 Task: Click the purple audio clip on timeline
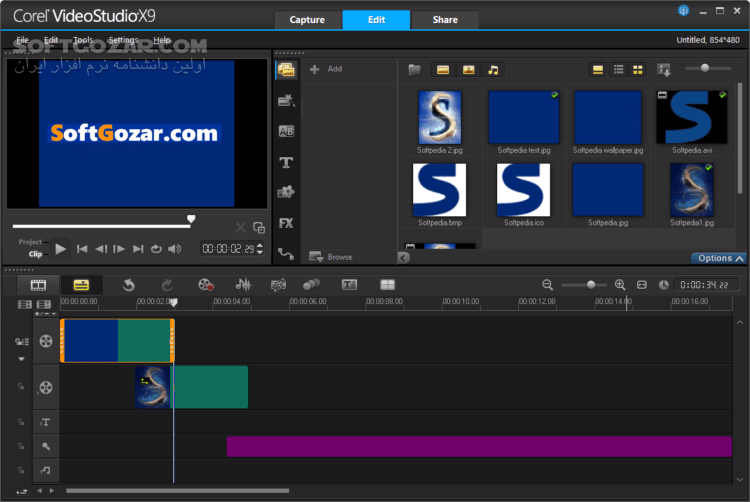tap(479, 447)
